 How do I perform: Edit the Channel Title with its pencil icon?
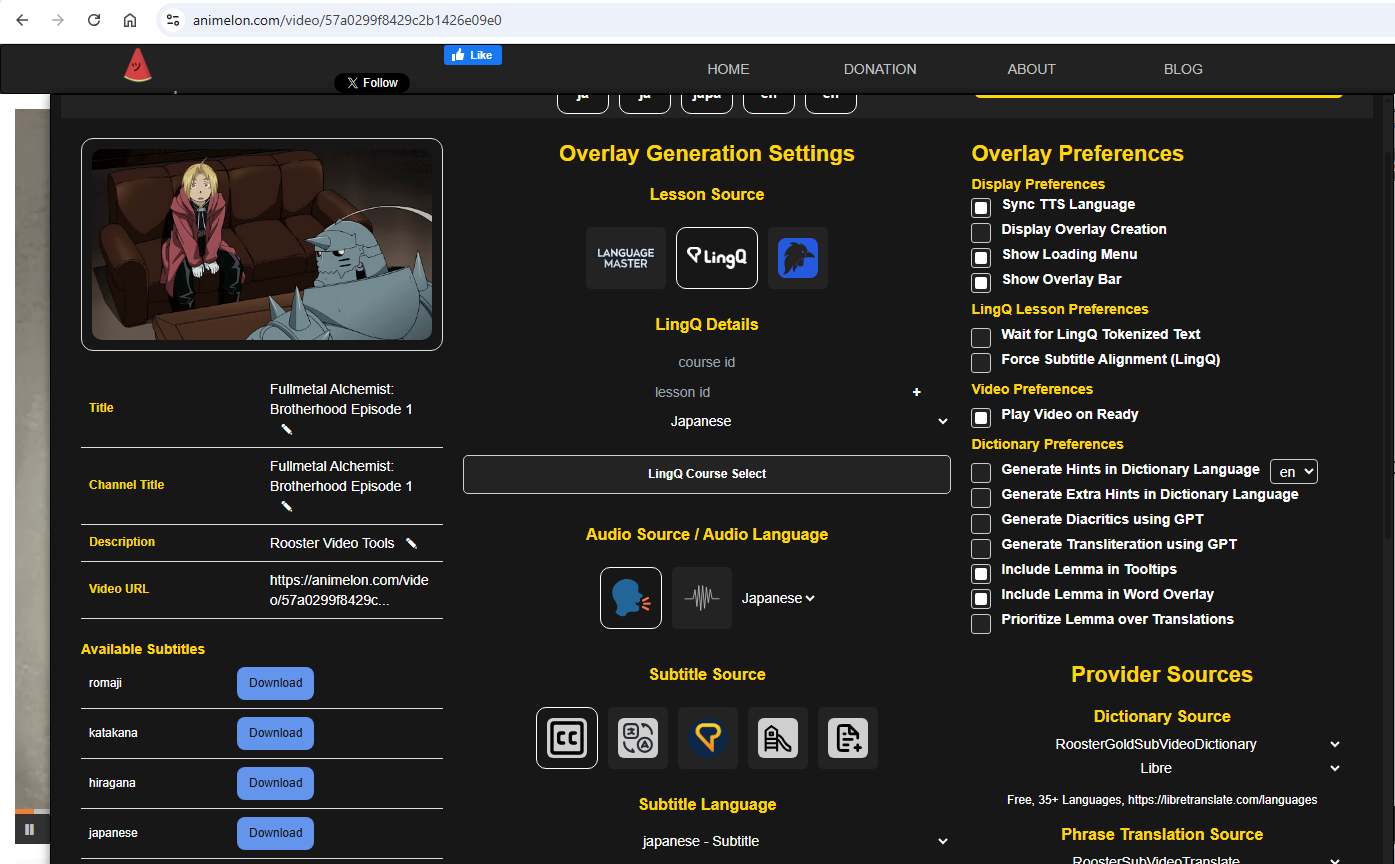(287, 506)
